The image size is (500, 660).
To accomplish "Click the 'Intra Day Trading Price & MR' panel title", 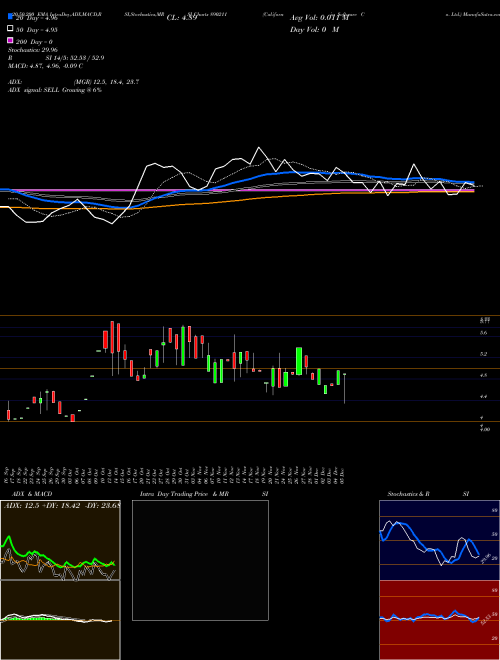I will 184,494.
